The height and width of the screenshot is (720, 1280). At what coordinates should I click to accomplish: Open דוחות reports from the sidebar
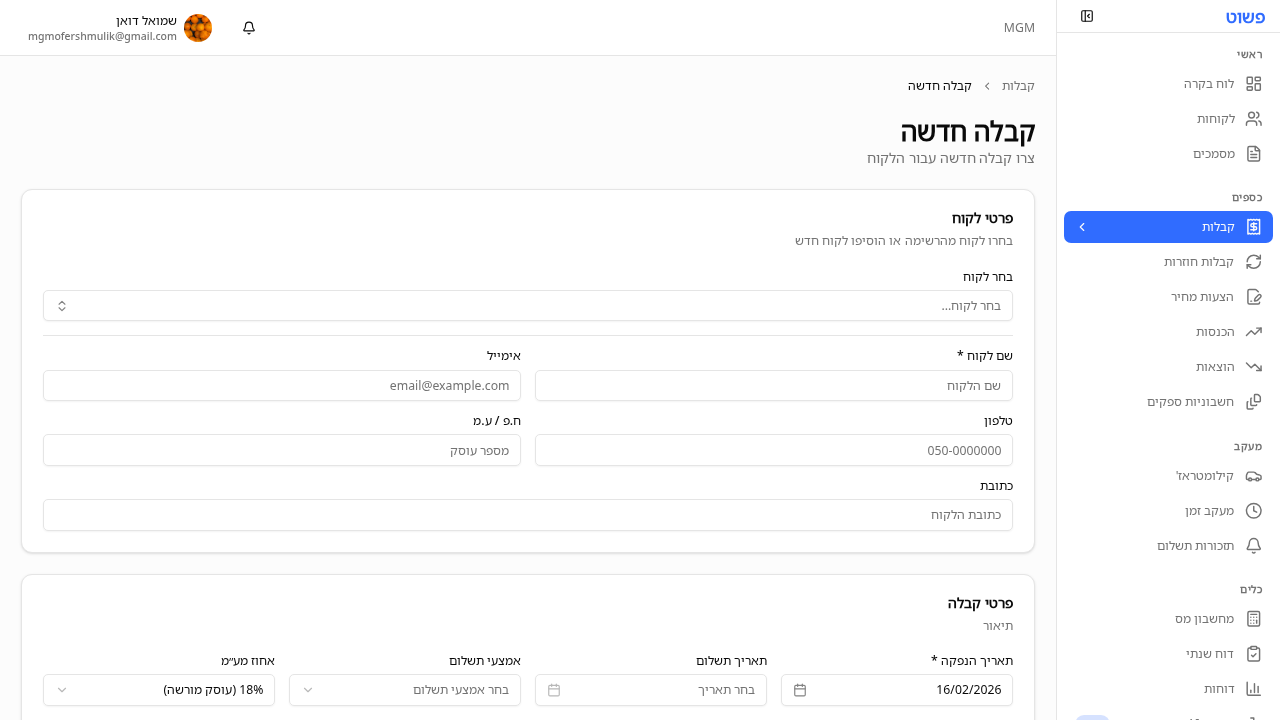[1254, 688]
